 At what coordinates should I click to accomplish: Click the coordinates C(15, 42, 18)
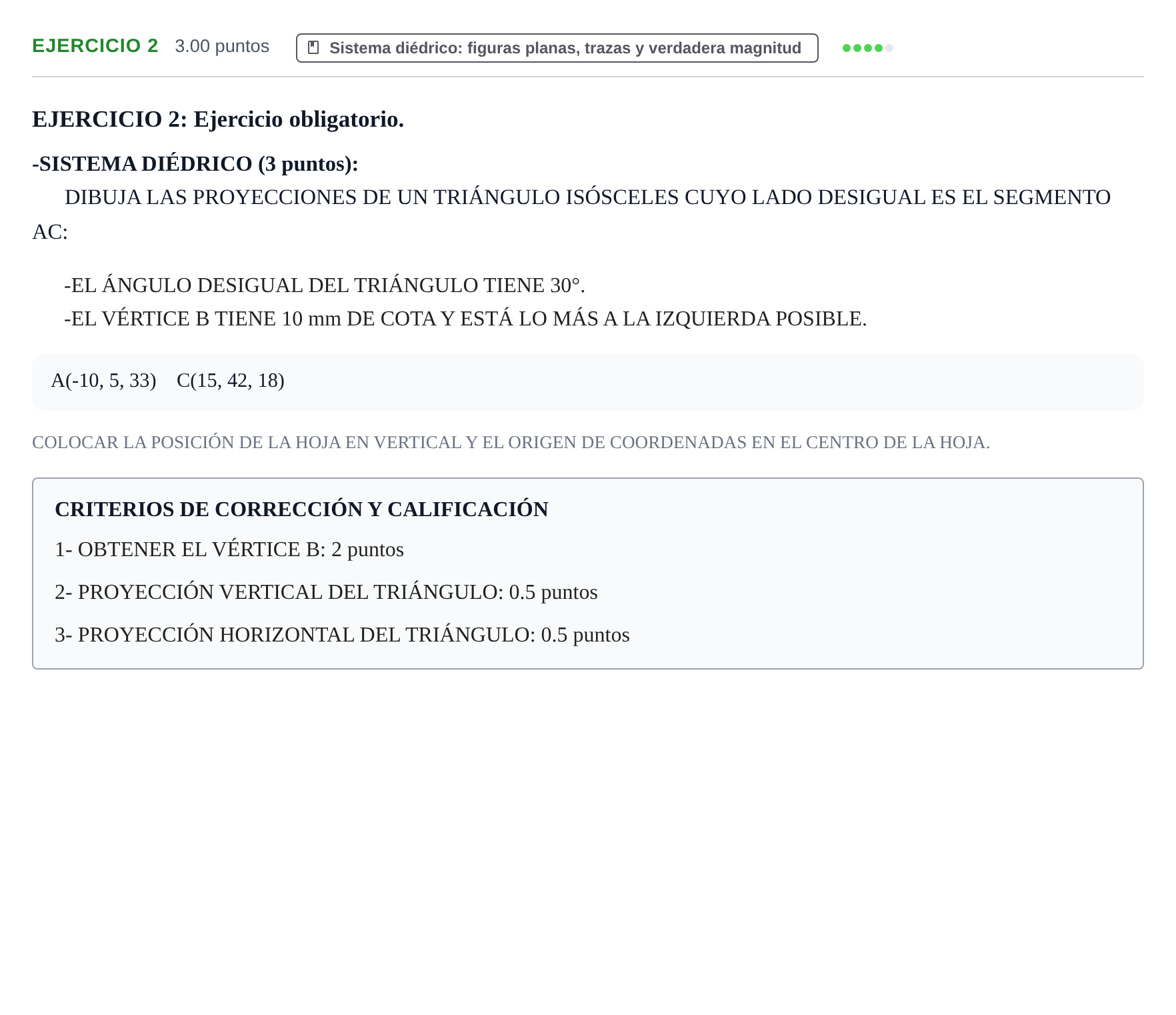tap(231, 380)
